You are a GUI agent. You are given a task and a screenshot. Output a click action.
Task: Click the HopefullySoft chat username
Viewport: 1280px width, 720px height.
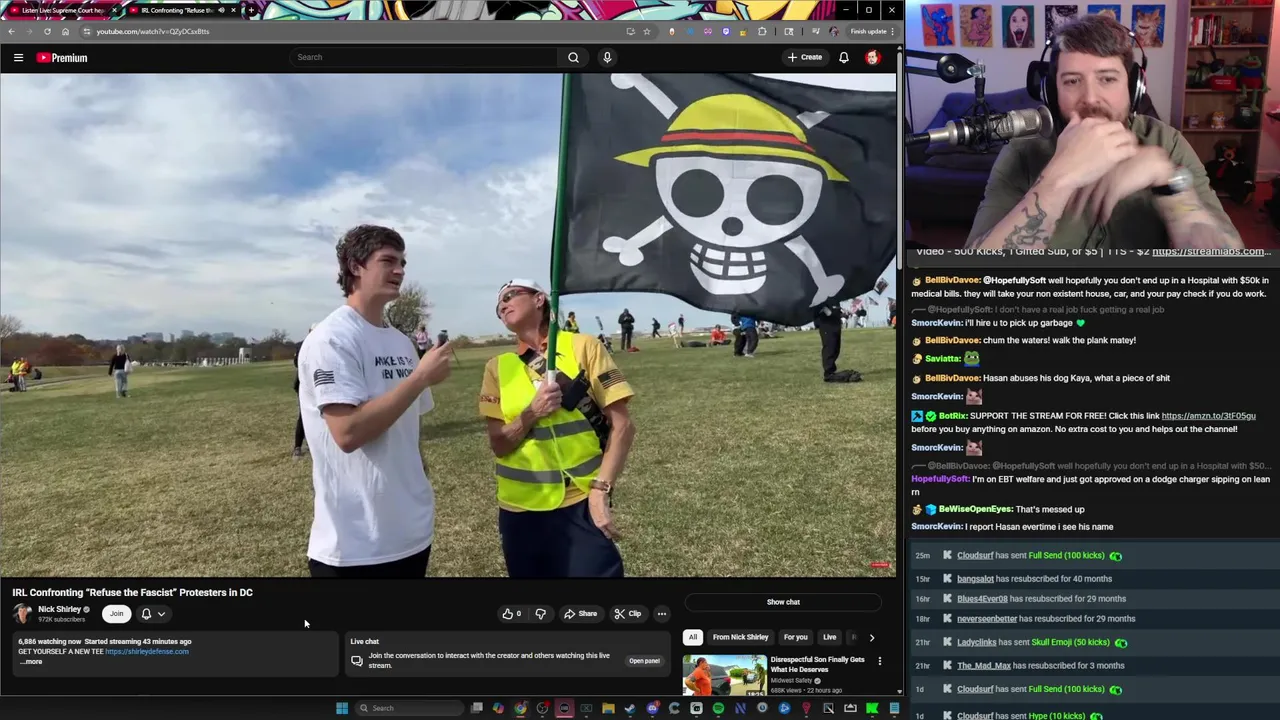(x=940, y=479)
